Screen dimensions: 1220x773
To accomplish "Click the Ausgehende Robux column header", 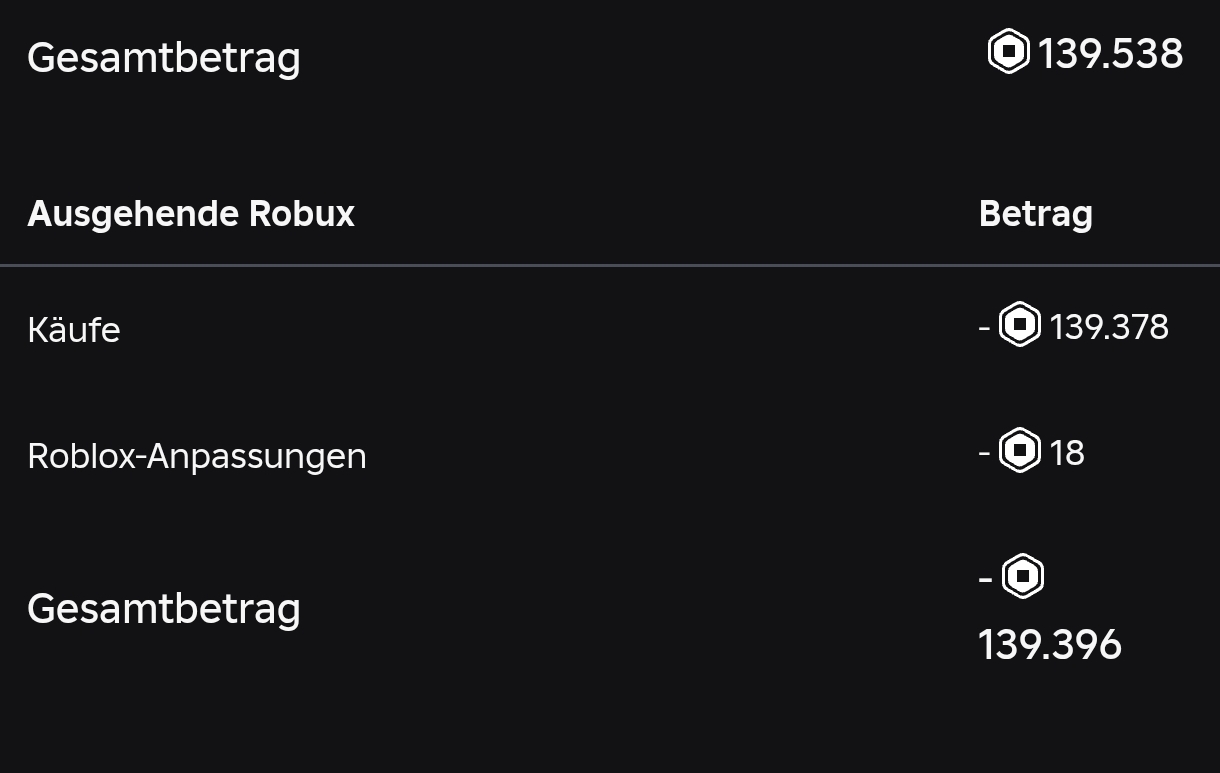I will point(191,214).
